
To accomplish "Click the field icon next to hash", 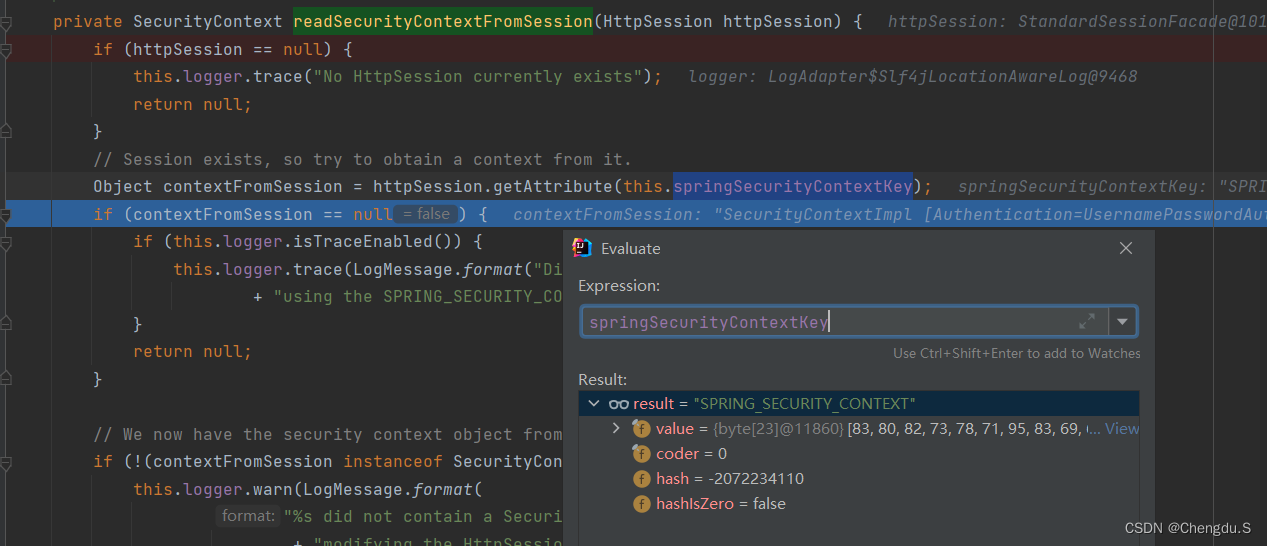I will [x=641, y=478].
